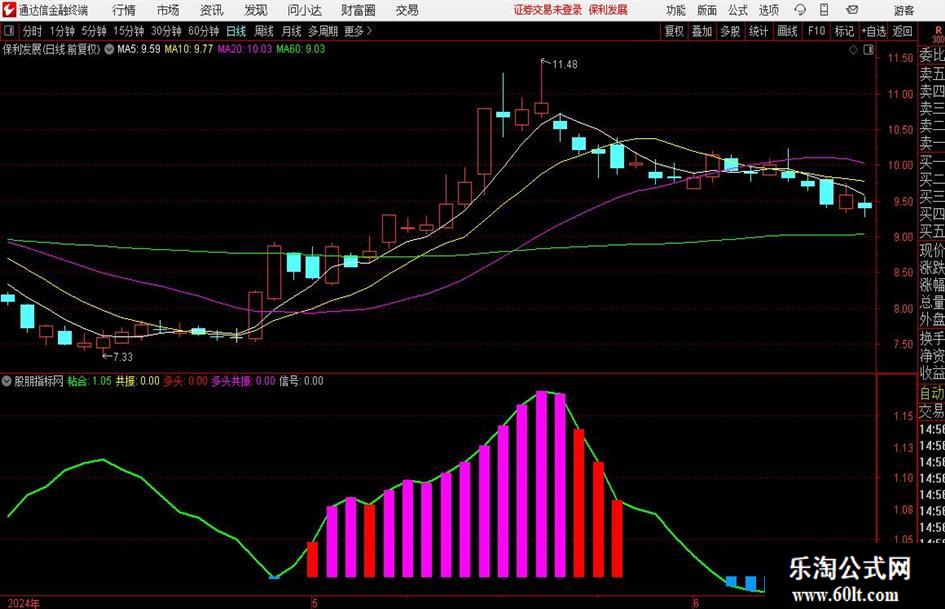945x609 pixels.
Task: Open the 功能 menu
Action: click(x=676, y=10)
